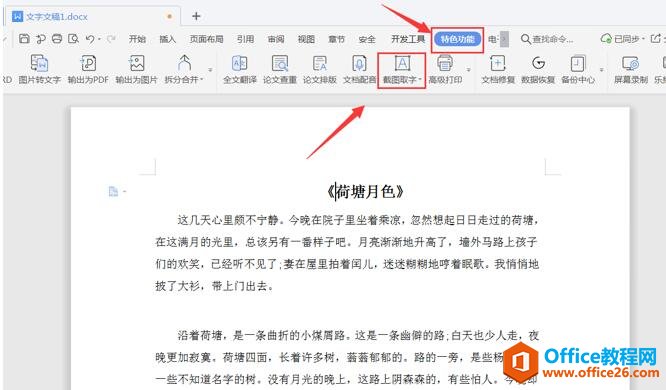
Task: Open the 插入 Insert tab
Action: click(167, 39)
